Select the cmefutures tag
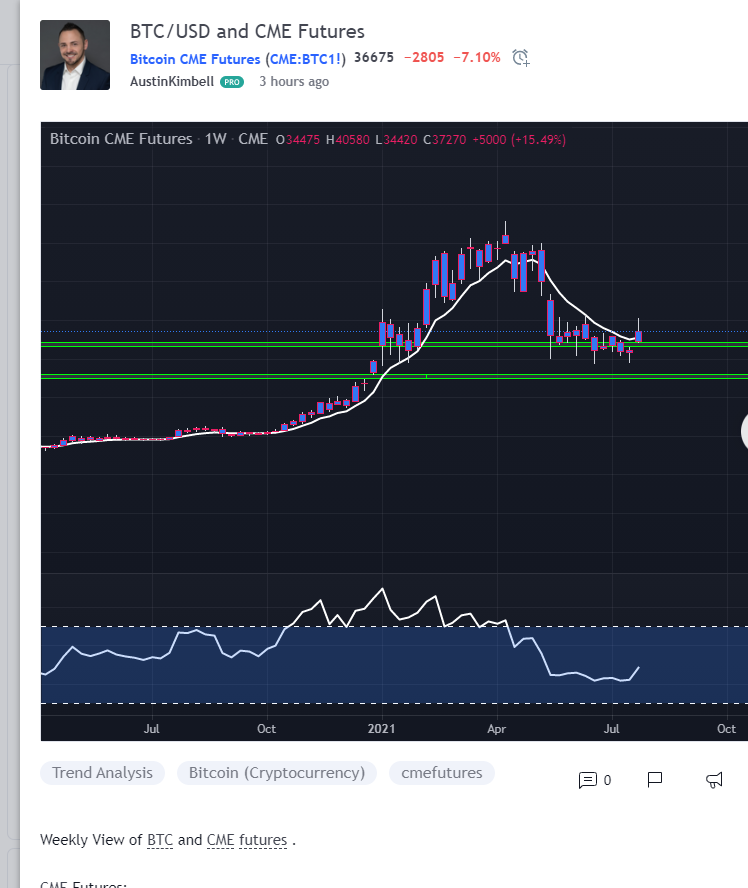Image resolution: width=748 pixels, height=888 pixels. coord(442,772)
